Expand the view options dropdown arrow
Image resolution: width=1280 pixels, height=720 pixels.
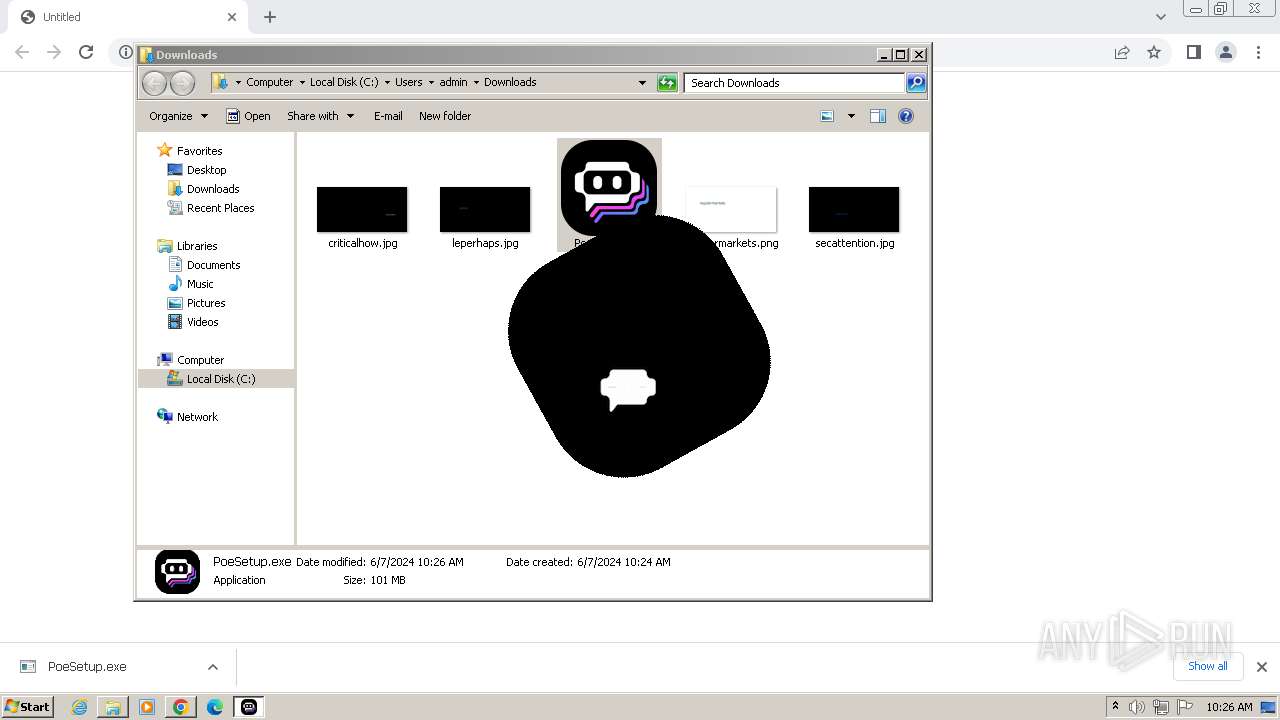[851, 116]
